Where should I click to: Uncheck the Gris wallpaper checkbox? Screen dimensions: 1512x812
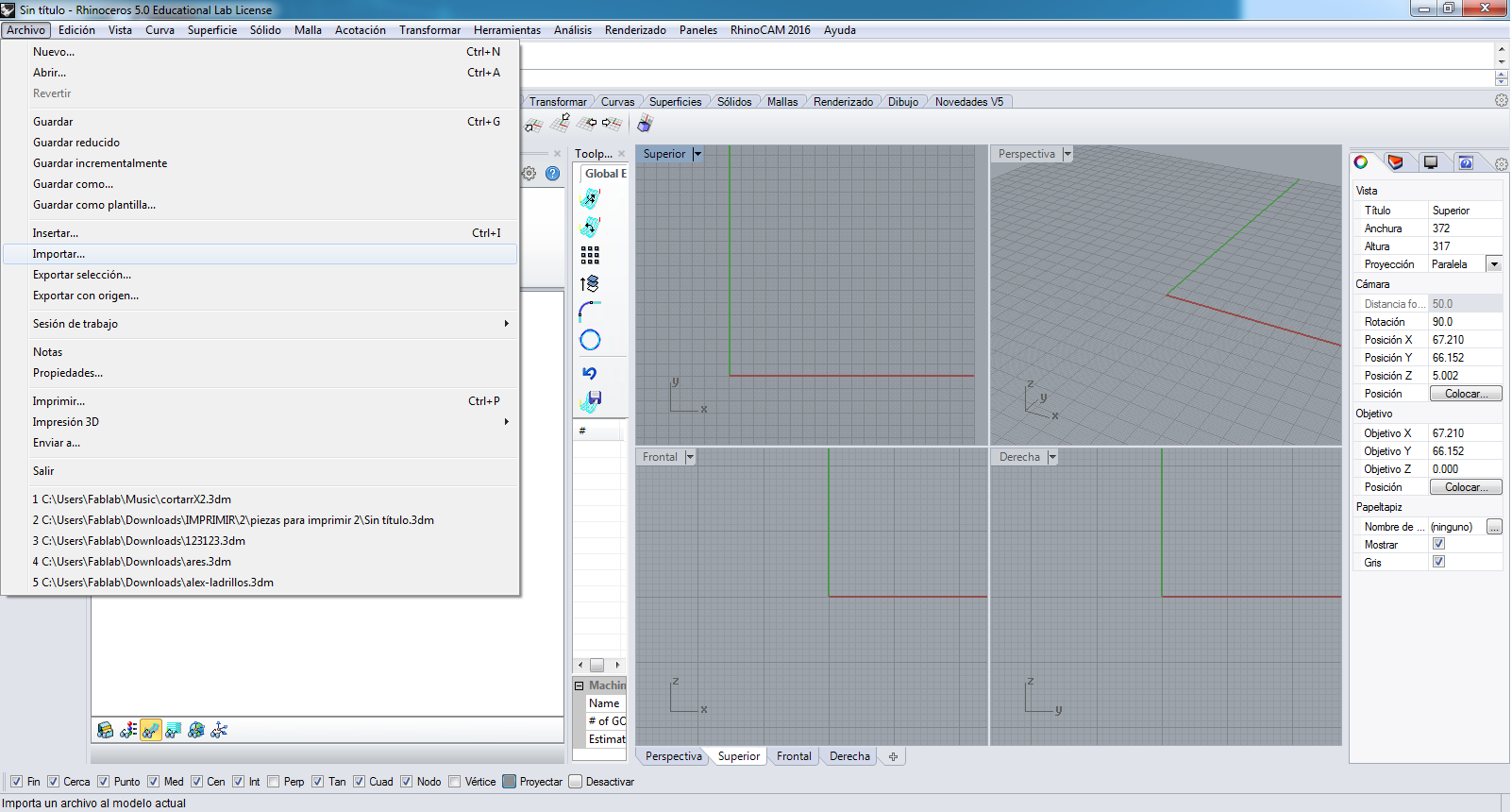(x=1438, y=562)
